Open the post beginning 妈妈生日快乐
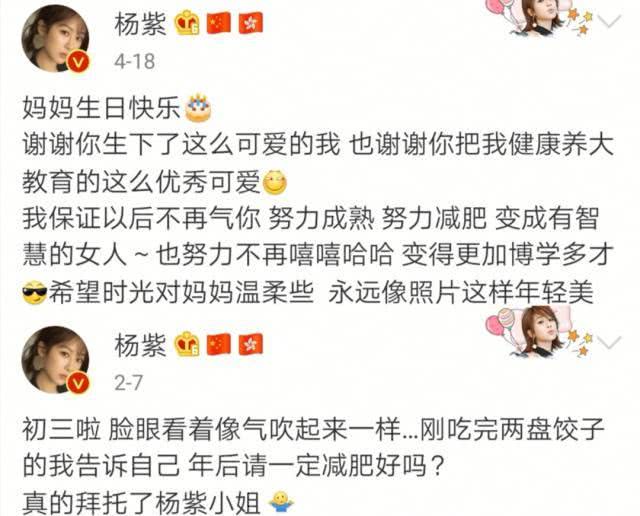640x516 pixels. coord(318,201)
